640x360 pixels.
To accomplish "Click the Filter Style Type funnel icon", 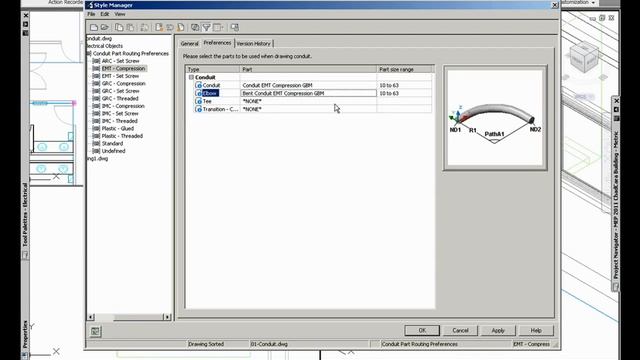I will tap(207, 27).
